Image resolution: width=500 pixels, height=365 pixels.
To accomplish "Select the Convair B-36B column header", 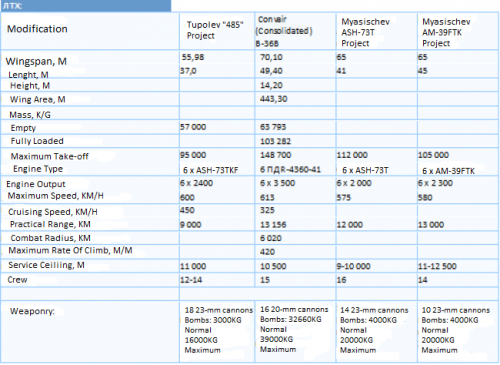I will point(284,31).
